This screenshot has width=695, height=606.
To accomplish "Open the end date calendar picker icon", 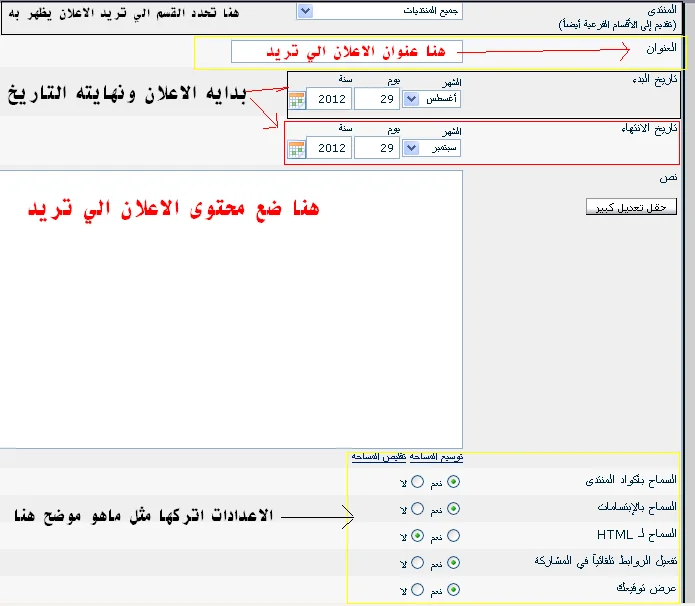I will coord(296,149).
